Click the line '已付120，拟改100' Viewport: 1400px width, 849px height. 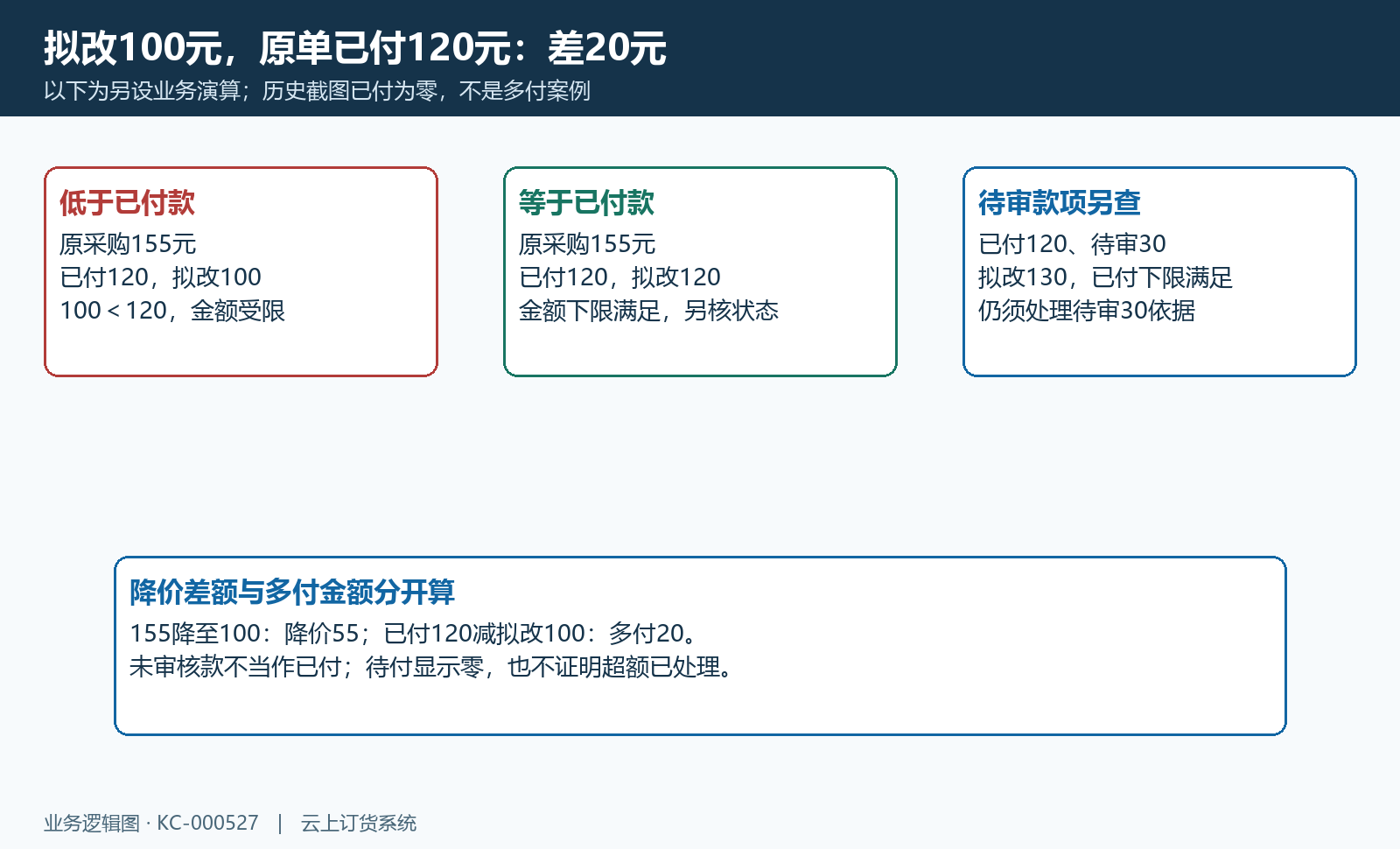161,277
